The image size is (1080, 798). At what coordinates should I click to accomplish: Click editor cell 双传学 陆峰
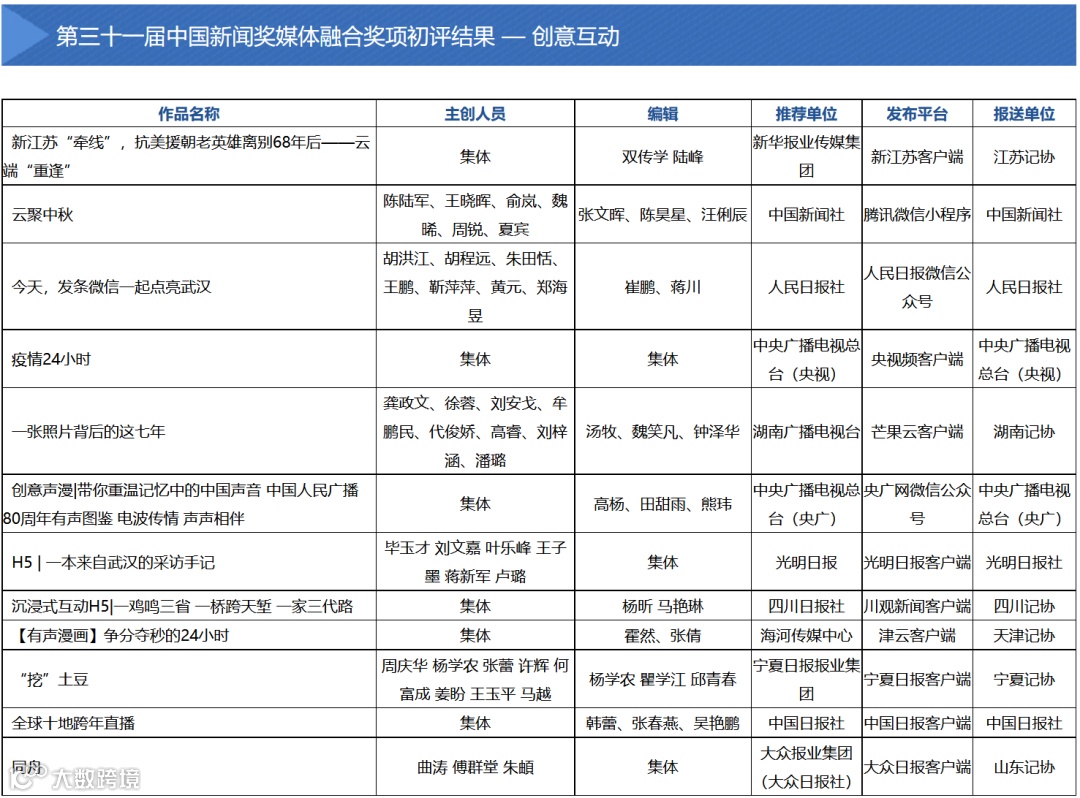(663, 156)
